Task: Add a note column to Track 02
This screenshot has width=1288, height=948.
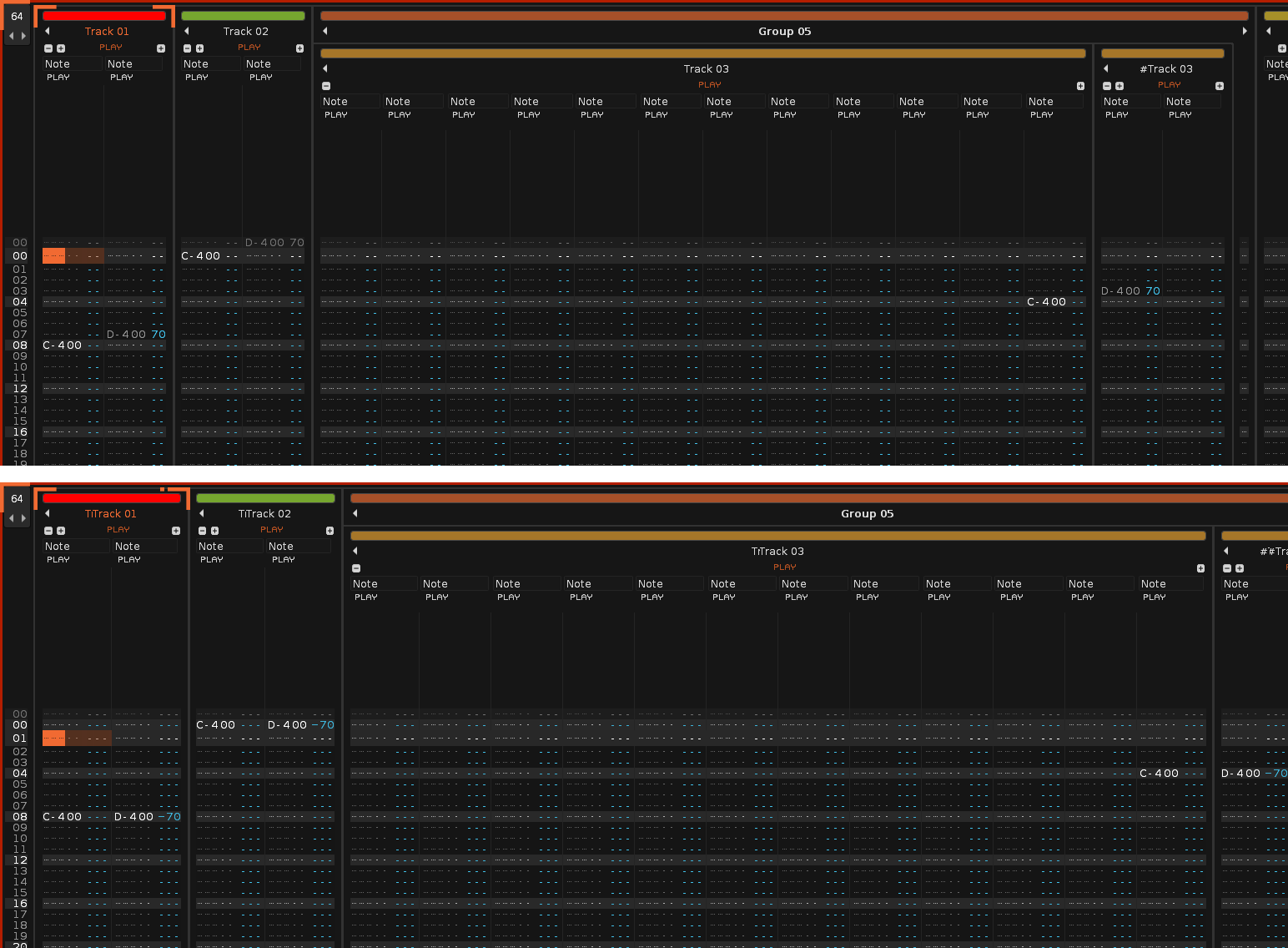Action: (199, 48)
